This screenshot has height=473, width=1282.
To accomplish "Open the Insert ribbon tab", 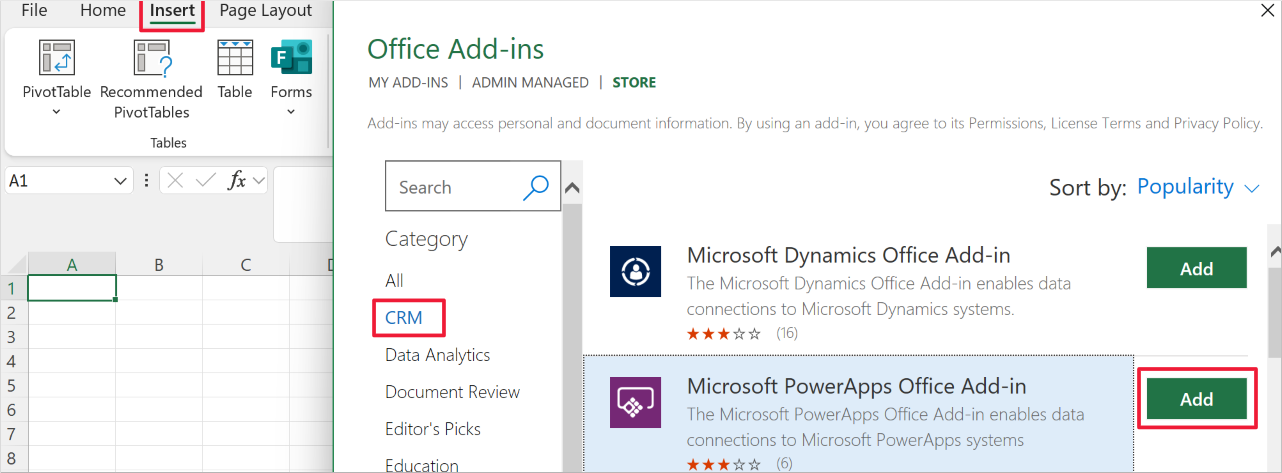I will [172, 12].
